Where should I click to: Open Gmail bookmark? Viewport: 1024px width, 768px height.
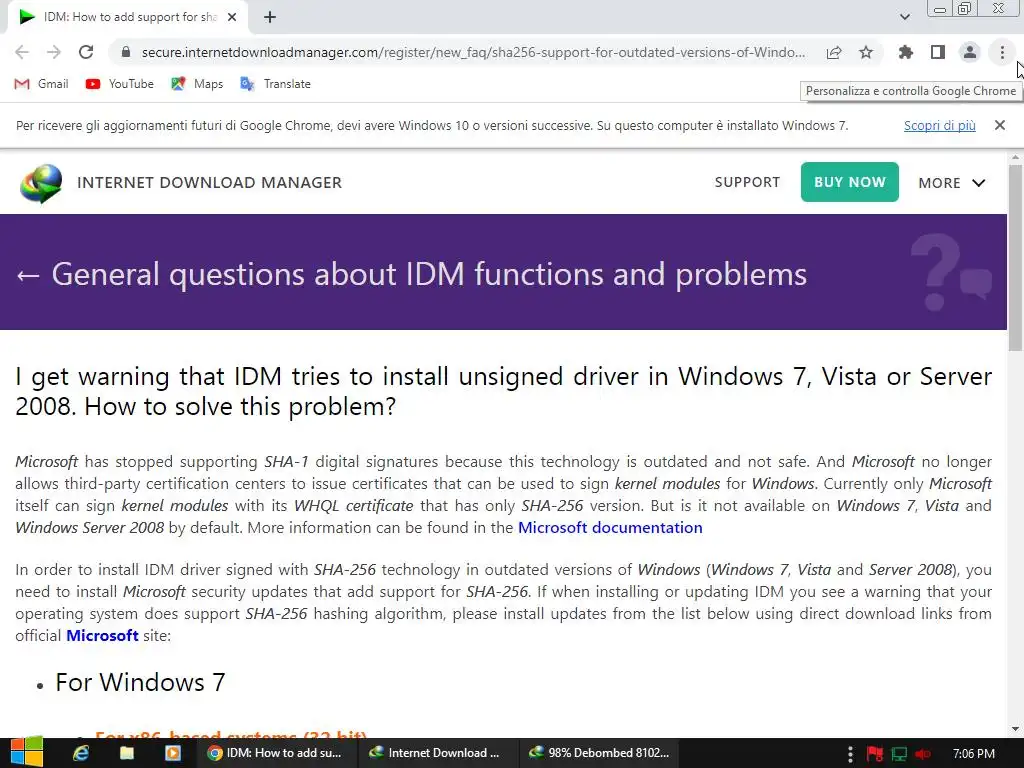42,84
